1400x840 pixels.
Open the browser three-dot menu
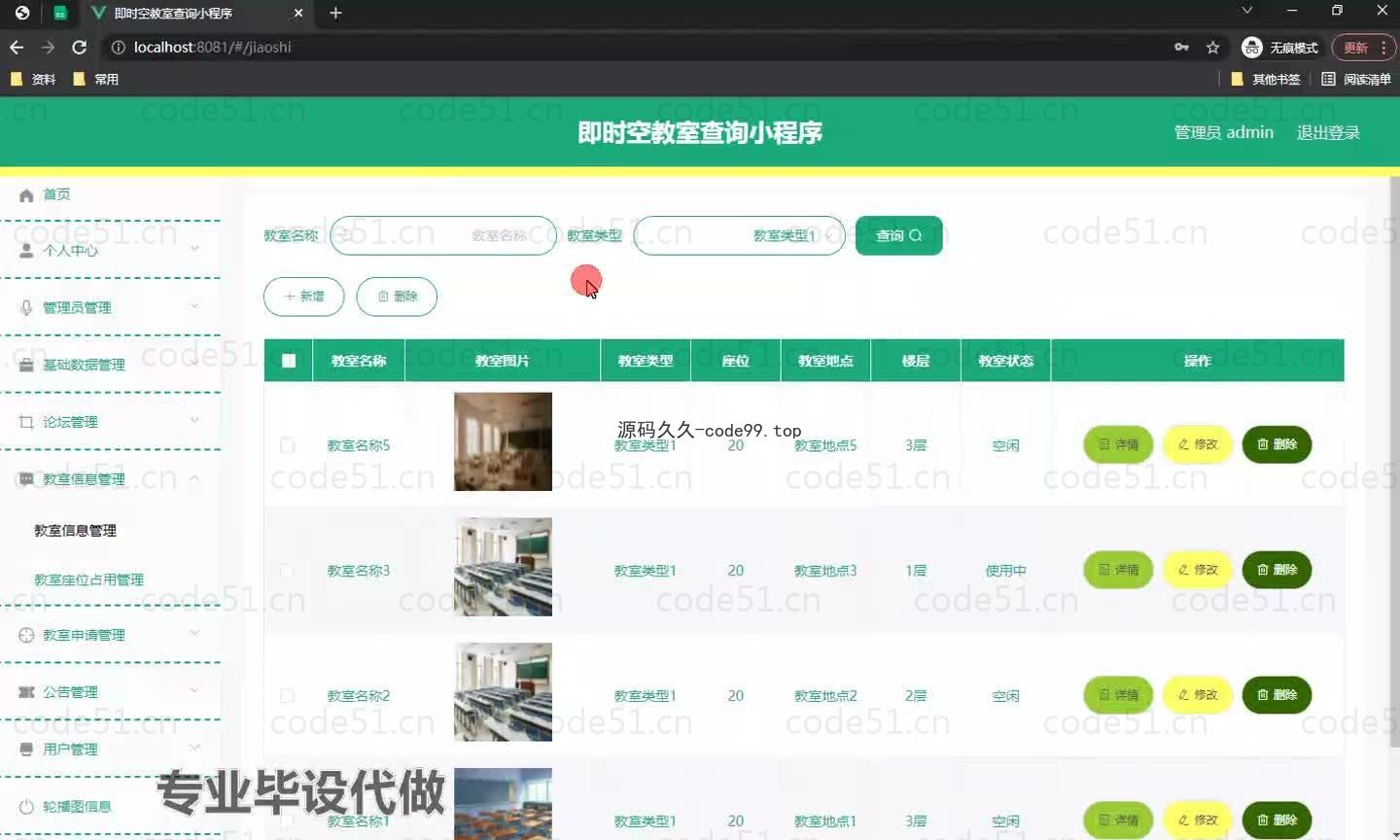(x=1382, y=47)
